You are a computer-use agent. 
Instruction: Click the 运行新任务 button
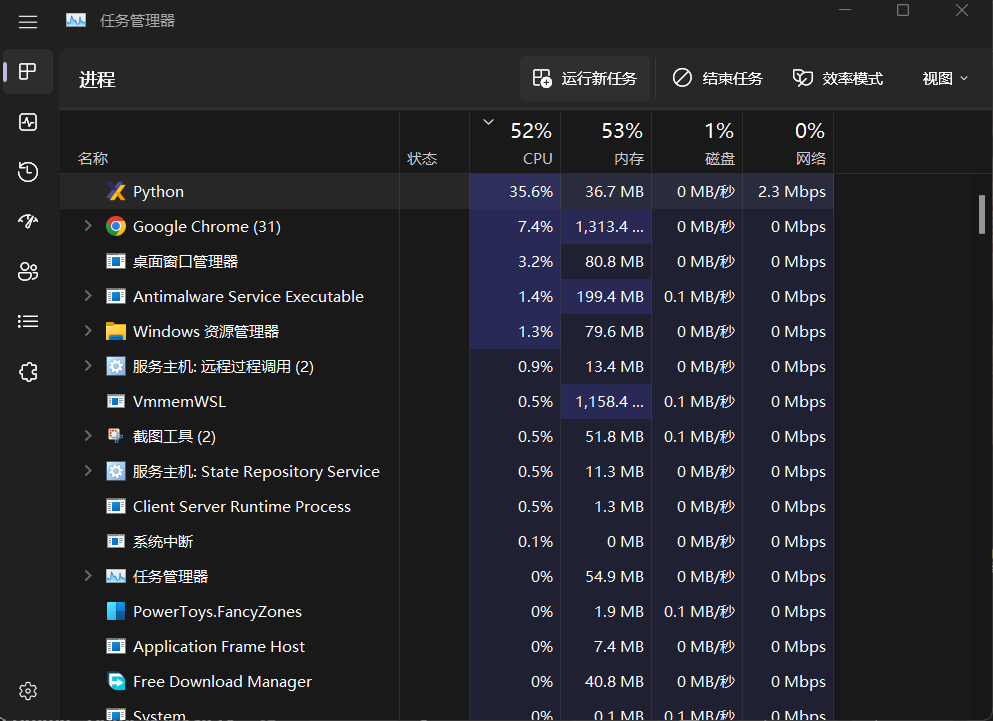coord(585,77)
